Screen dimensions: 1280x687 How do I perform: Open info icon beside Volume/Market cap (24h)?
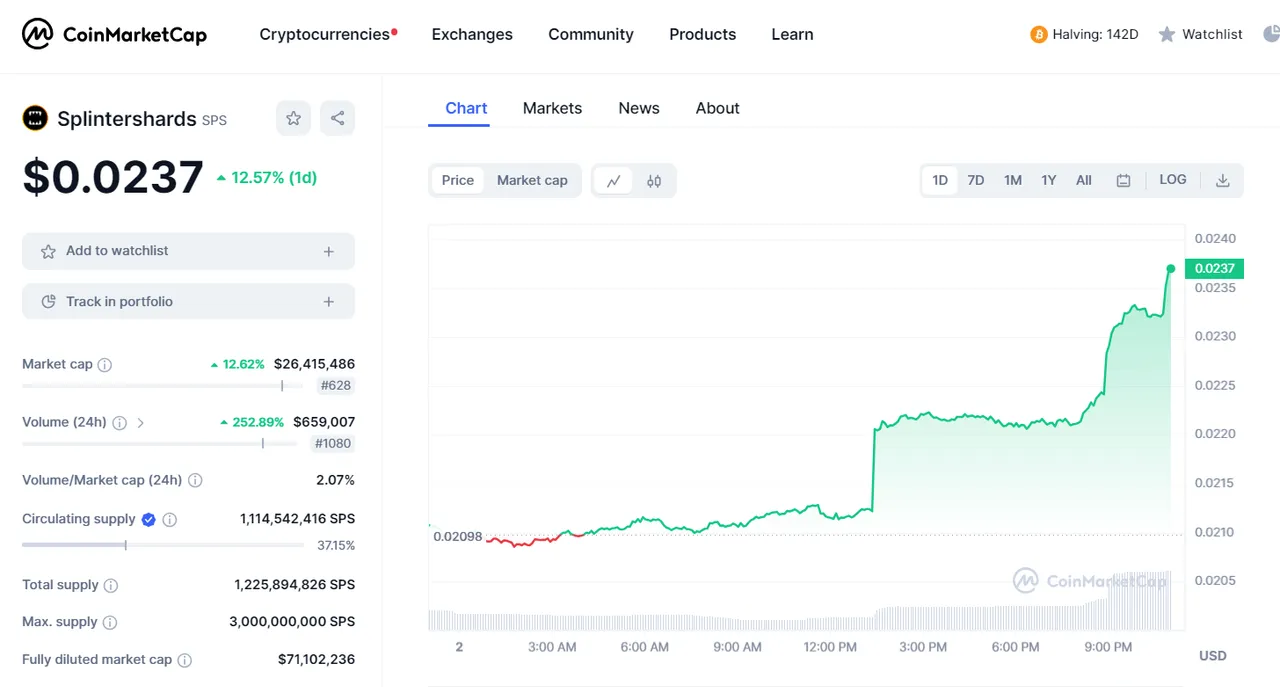(x=195, y=480)
